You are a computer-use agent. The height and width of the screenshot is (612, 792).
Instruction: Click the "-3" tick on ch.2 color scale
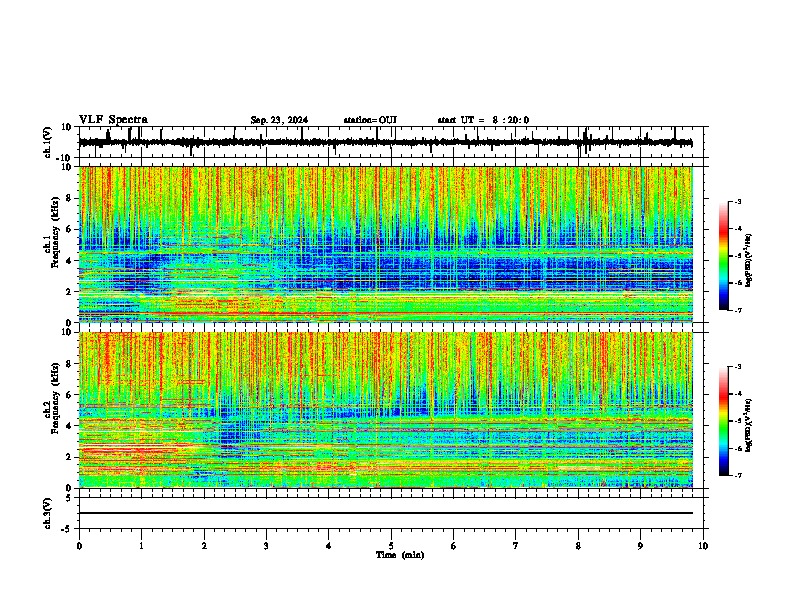pos(738,367)
